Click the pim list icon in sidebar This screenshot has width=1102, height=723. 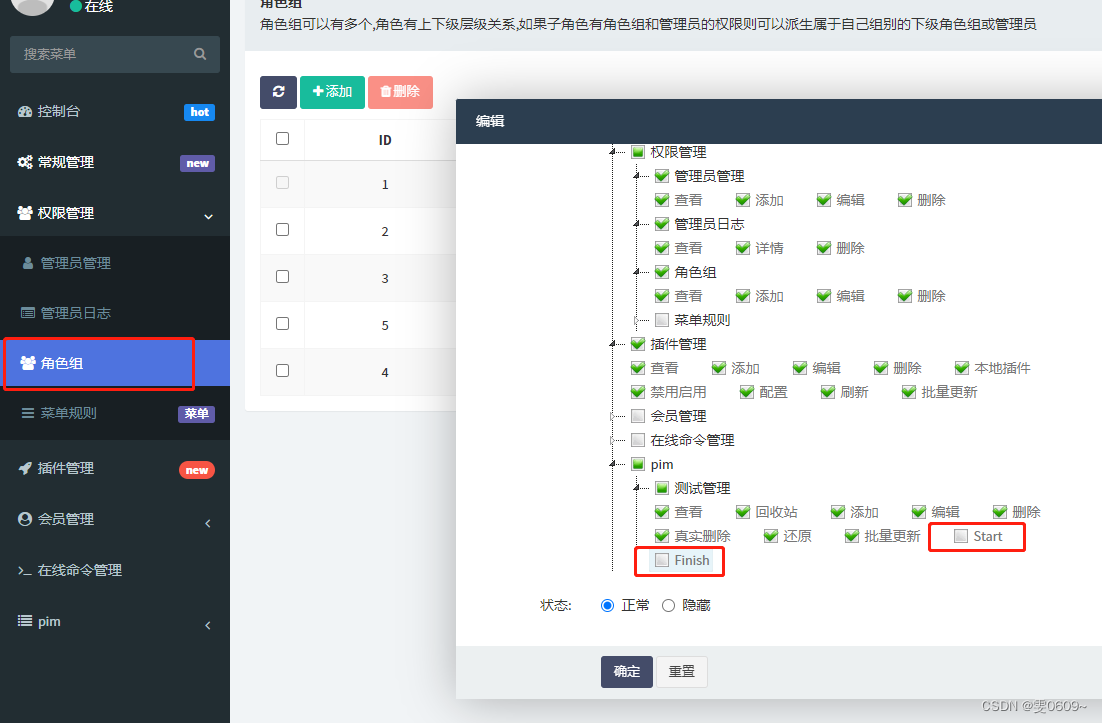pos(25,621)
